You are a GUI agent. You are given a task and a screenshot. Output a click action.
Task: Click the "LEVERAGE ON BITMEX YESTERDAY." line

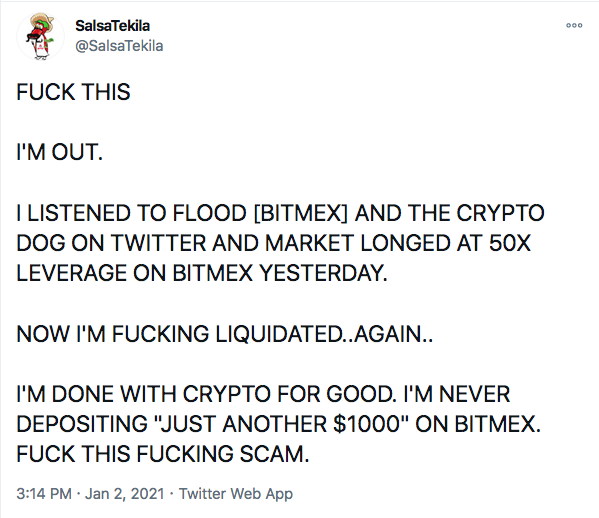point(202,273)
